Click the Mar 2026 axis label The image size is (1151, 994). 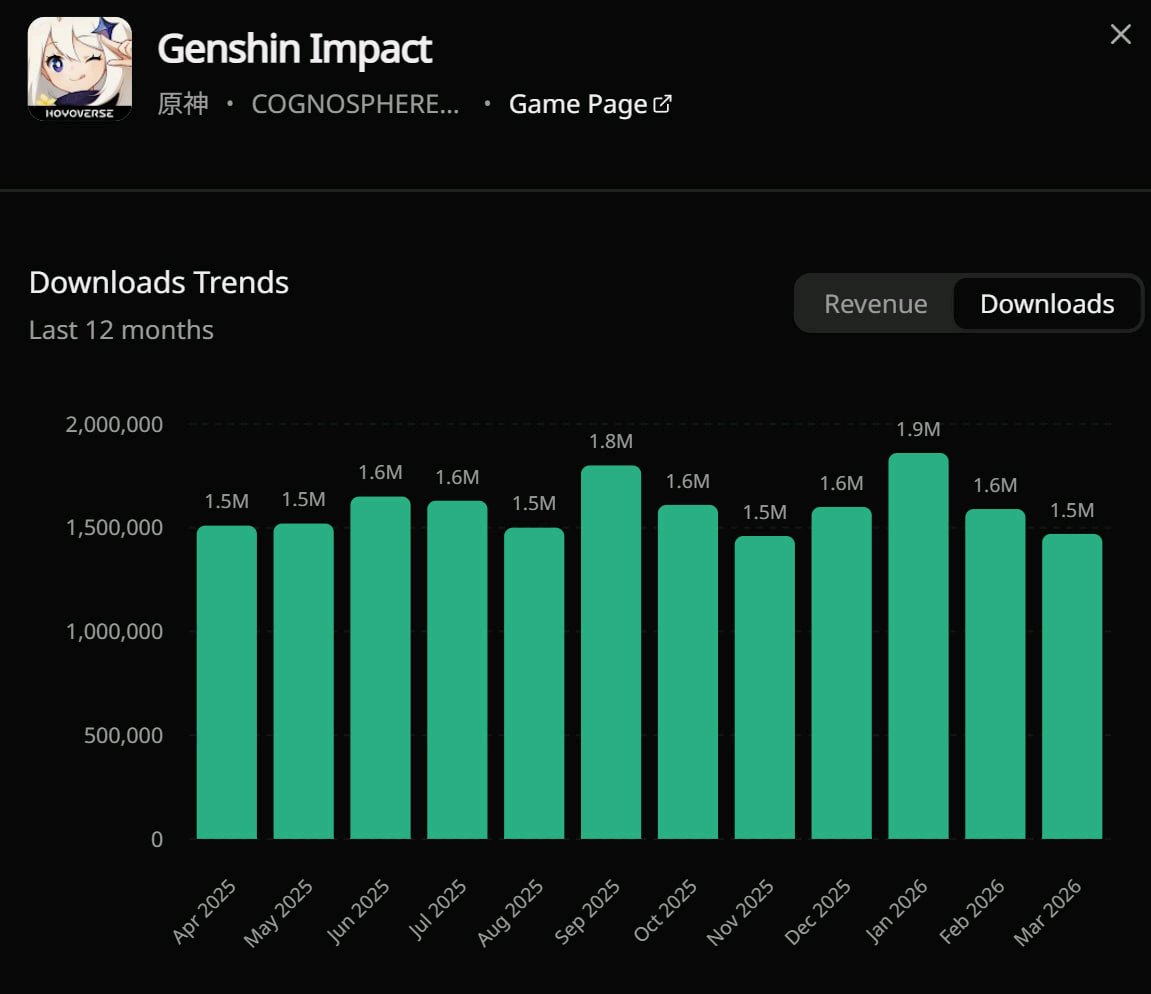1047,913
